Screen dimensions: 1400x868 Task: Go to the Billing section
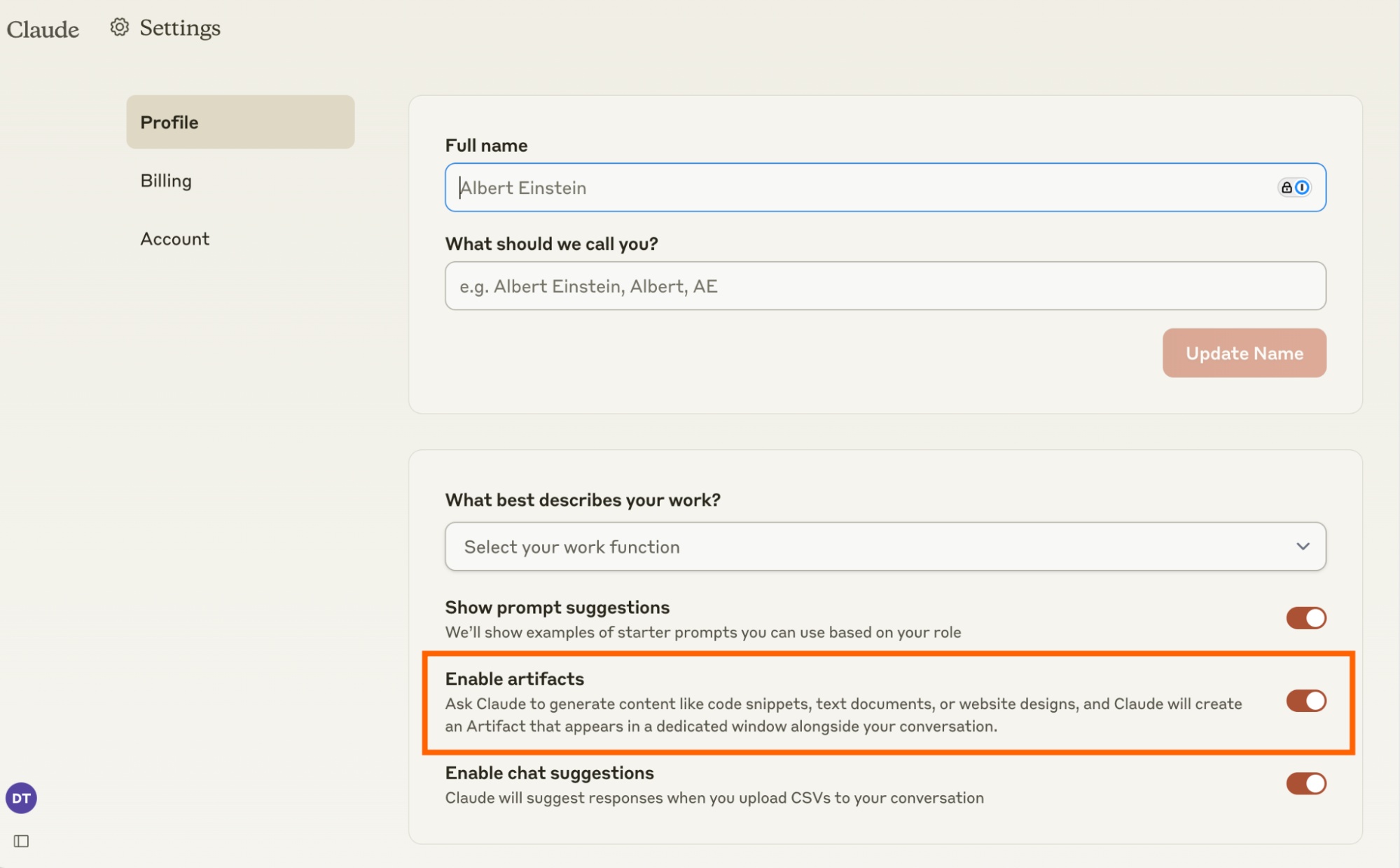click(x=166, y=181)
